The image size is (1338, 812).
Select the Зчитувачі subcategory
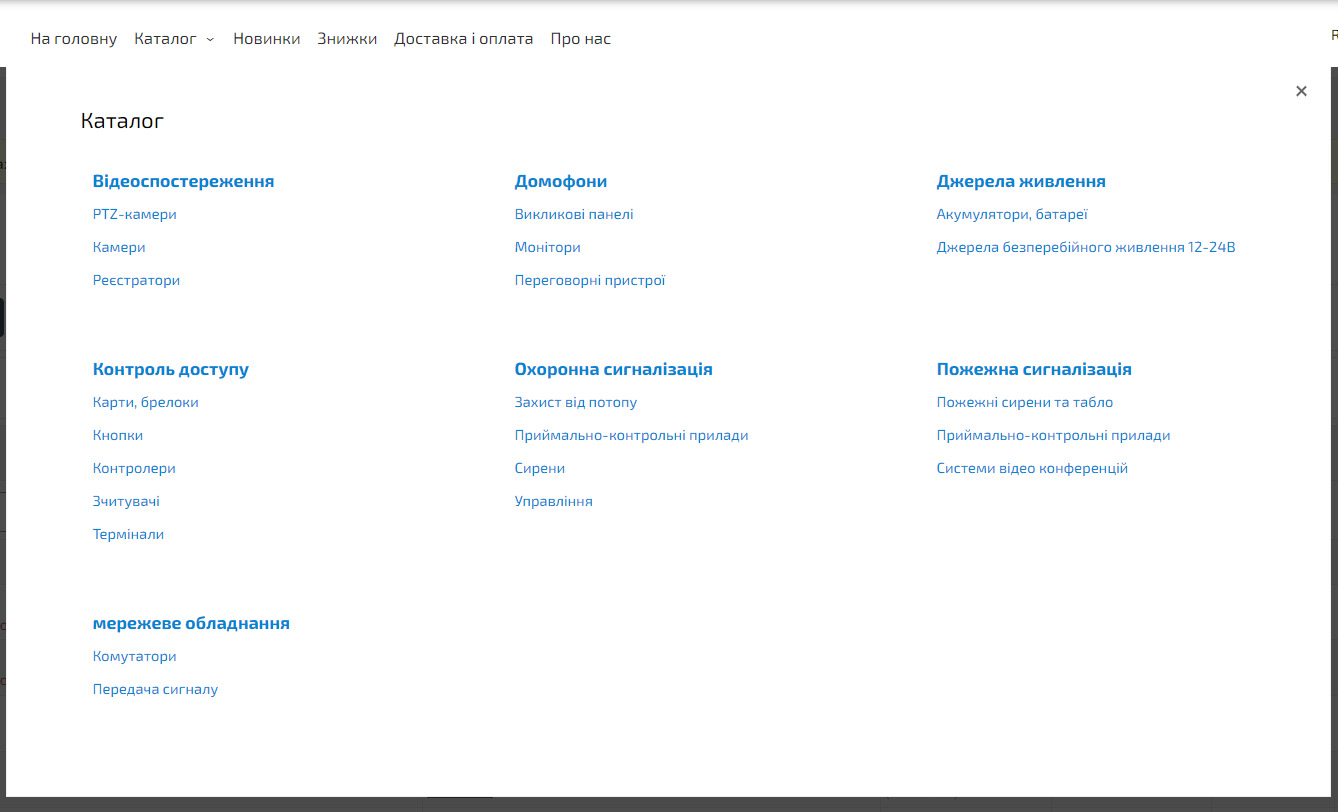click(126, 501)
